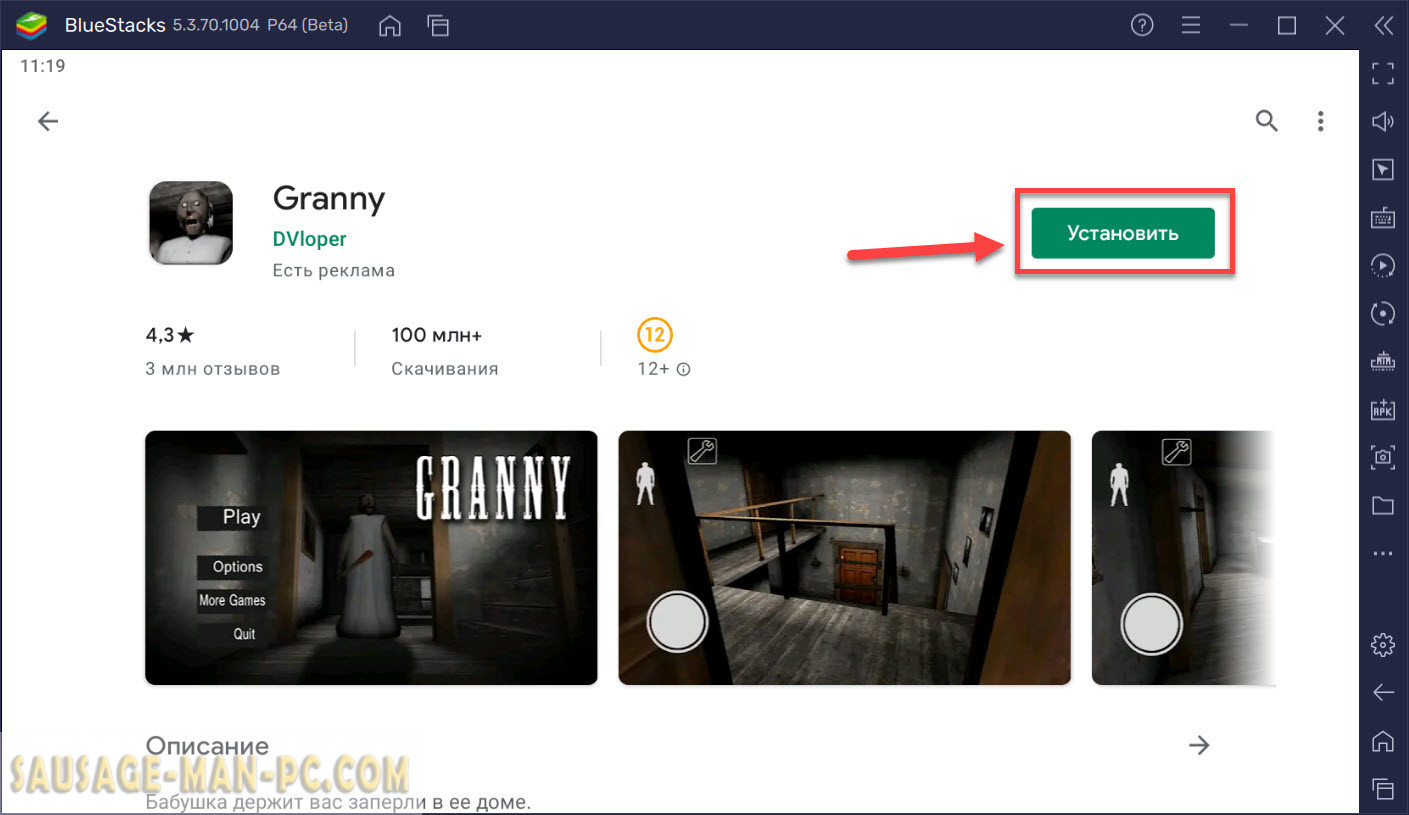1409x815 pixels.
Task: Click the circular rotate icon in sidebar
Action: tap(1383, 313)
